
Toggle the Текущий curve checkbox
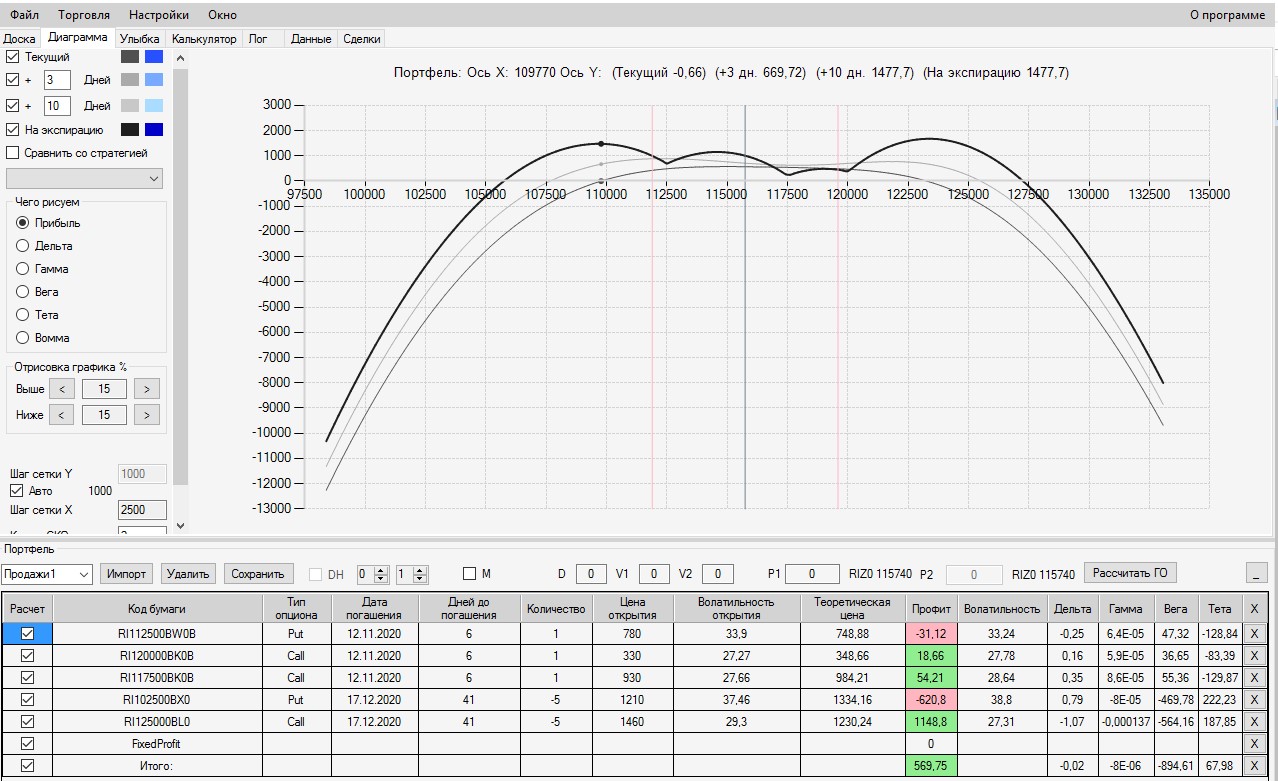pos(13,57)
